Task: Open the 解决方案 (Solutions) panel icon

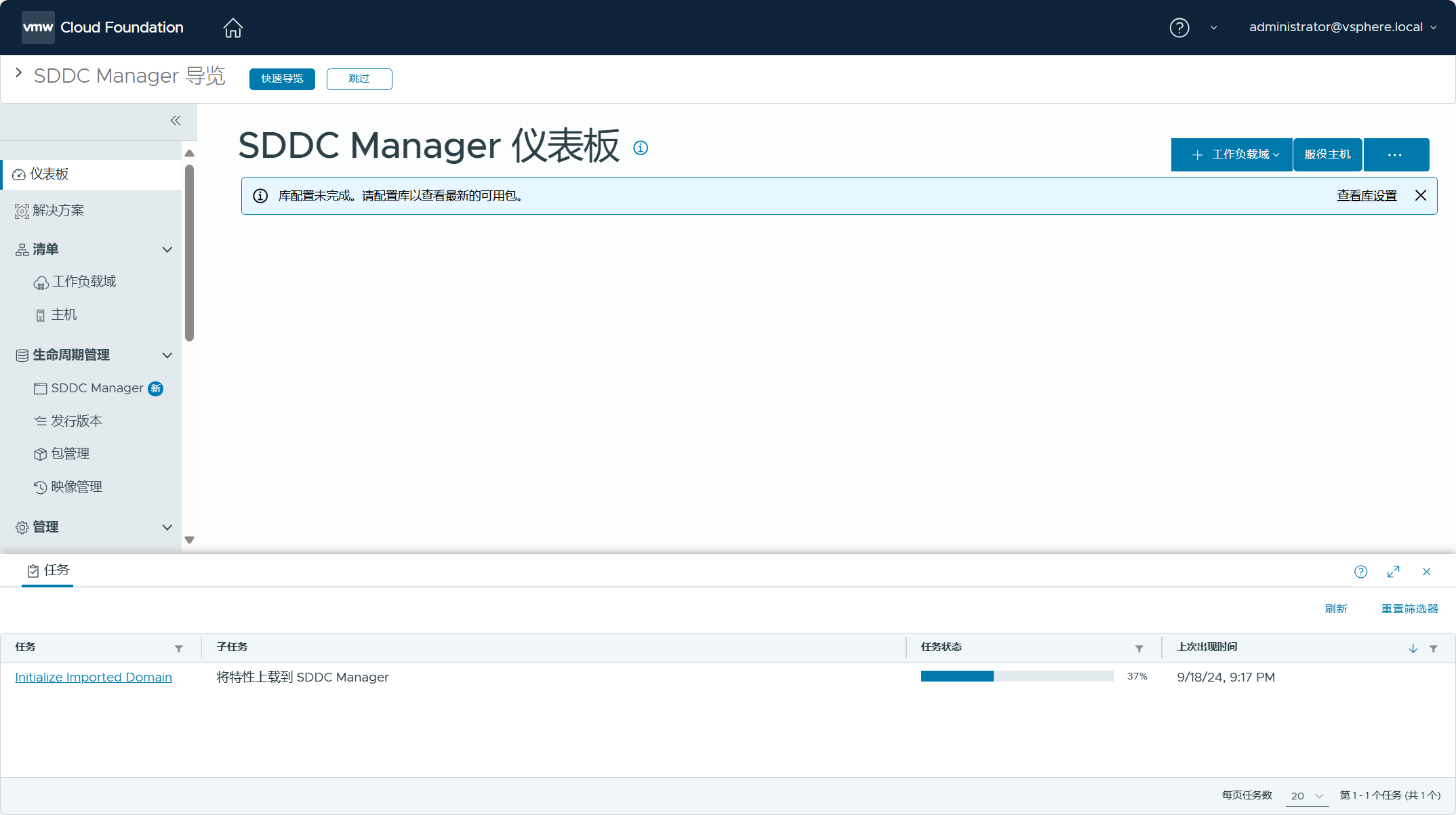Action: click(21, 210)
